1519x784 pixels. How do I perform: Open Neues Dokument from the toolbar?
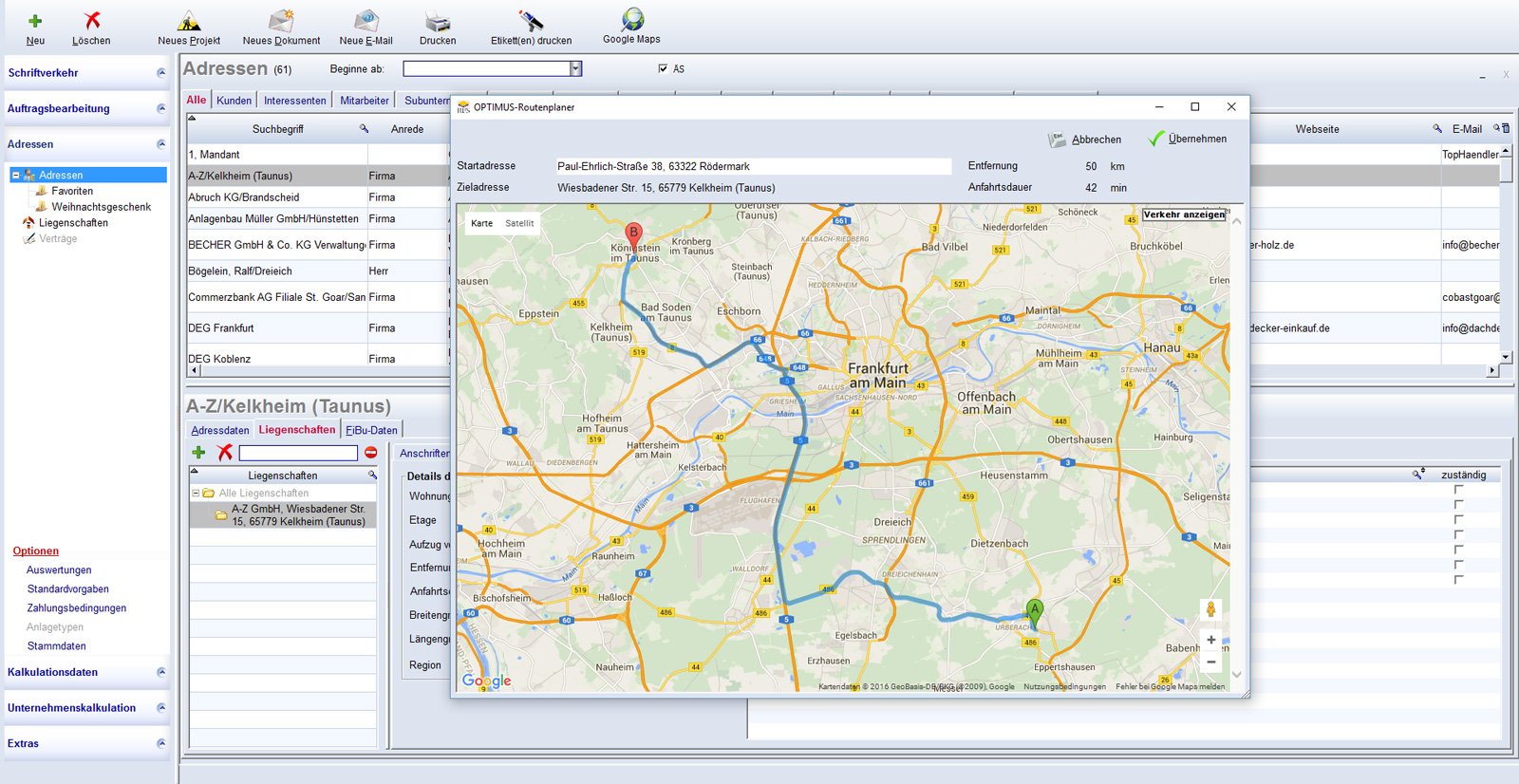[x=281, y=28]
